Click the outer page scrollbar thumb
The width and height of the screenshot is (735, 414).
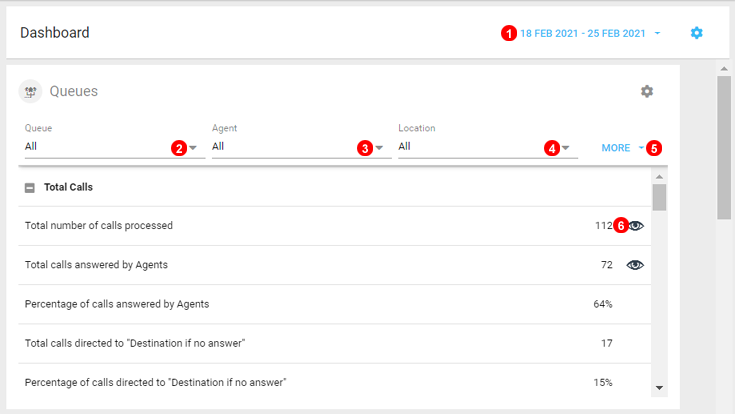pyautogui.click(x=724, y=148)
